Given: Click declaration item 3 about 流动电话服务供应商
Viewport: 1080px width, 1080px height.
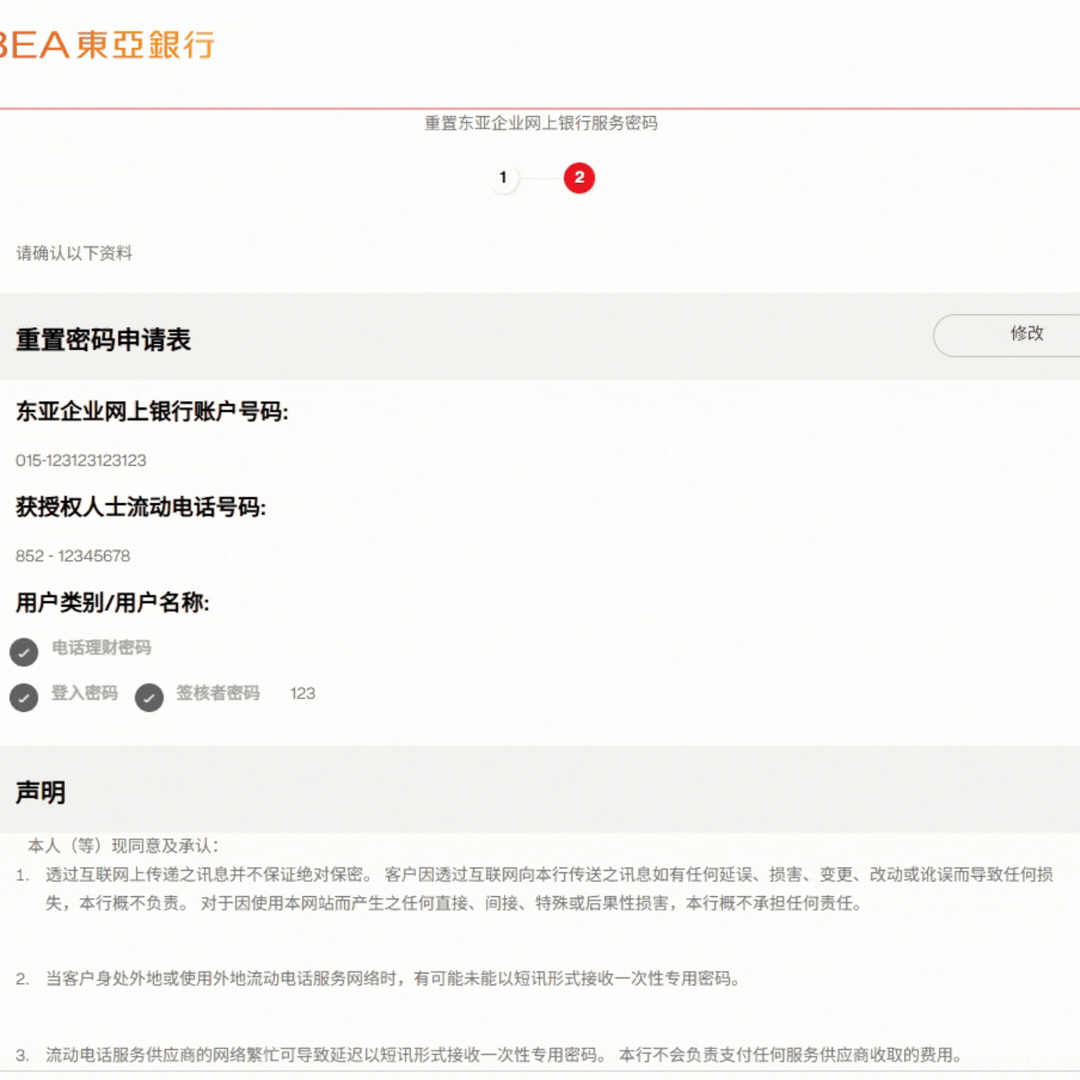Looking at the screenshot, I should tap(489, 1055).
